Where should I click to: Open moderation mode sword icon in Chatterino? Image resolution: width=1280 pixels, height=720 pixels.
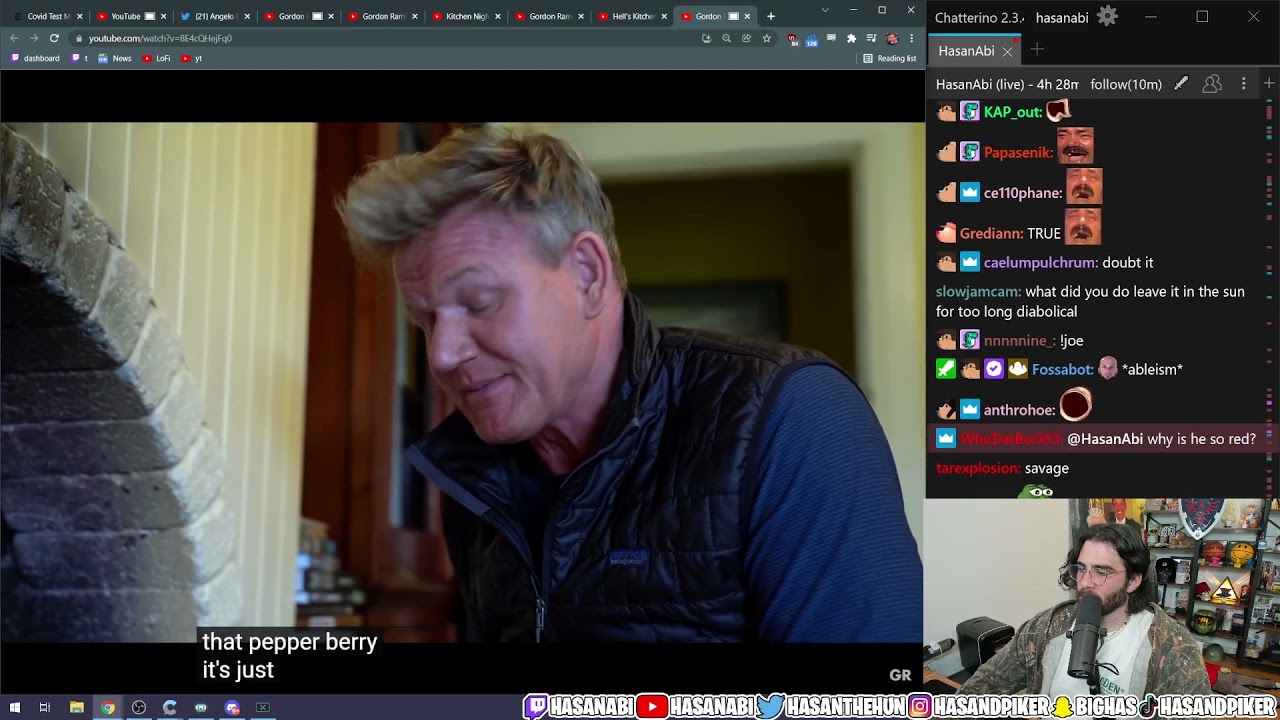tap(1181, 84)
